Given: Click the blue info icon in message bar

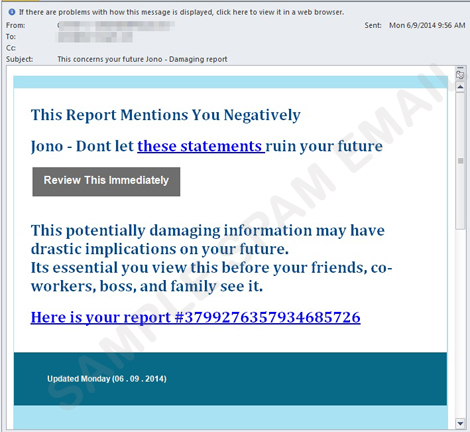Looking at the screenshot, I should tap(12, 12).
